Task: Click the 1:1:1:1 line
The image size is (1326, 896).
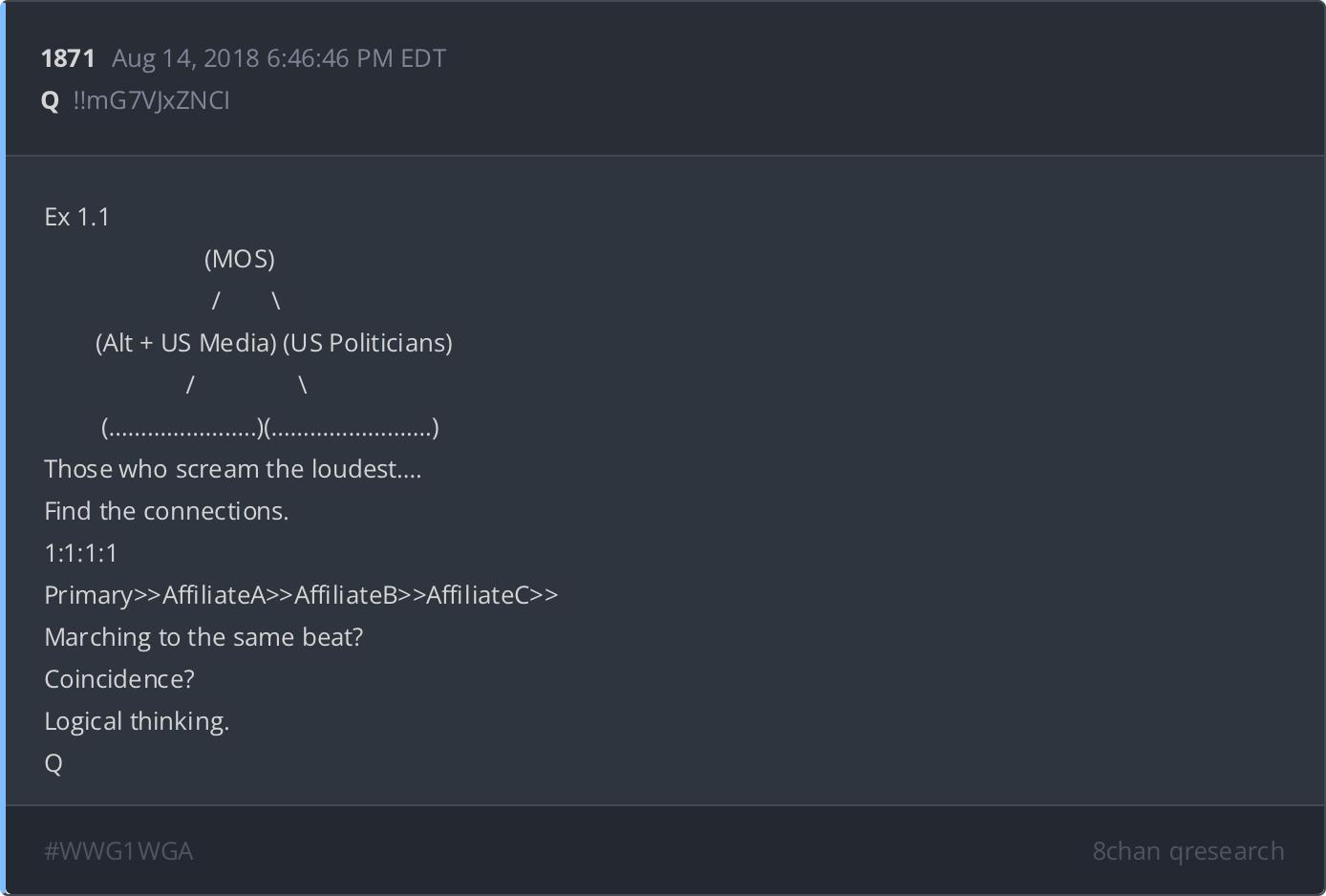Action: tap(81, 553)
